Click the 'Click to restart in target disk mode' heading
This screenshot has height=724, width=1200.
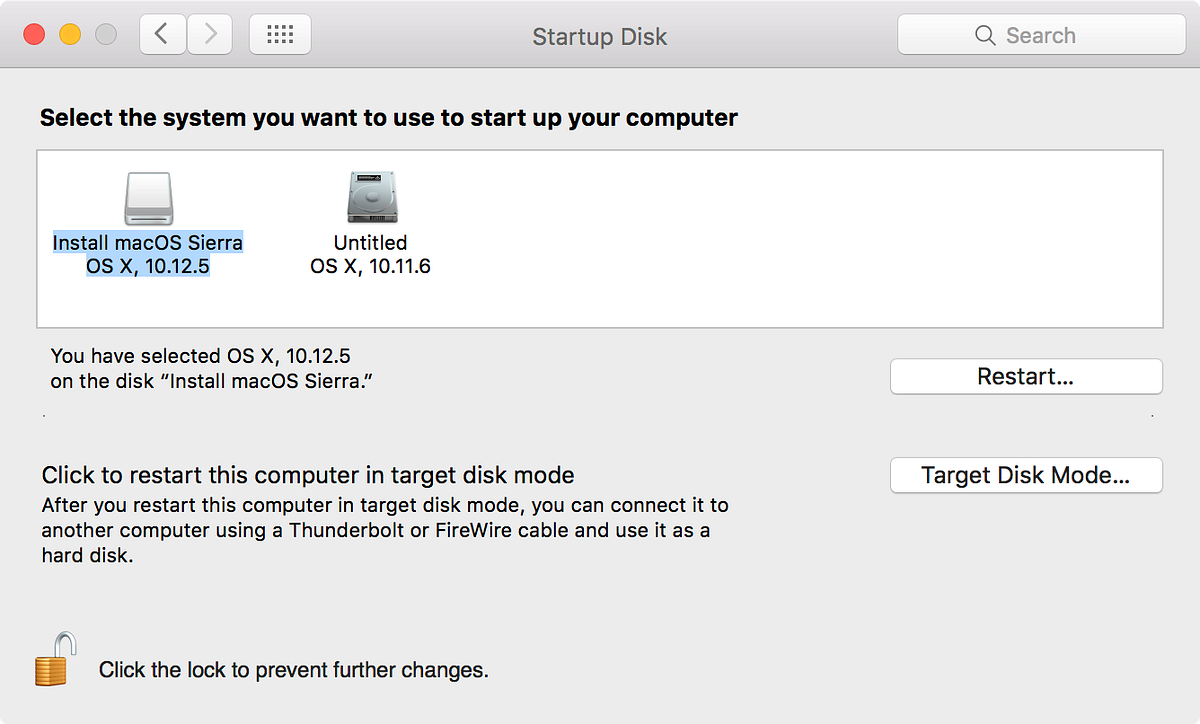[x=306, y=475]
